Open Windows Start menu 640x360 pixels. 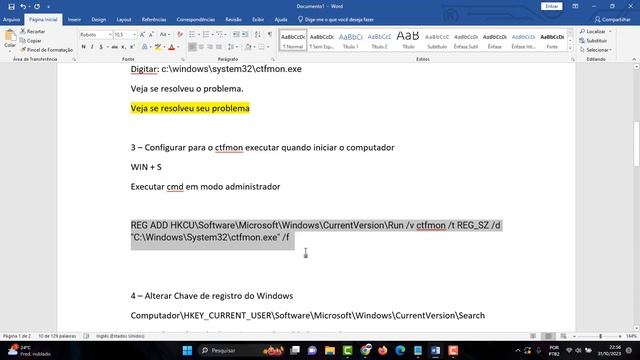click(187, 350)
